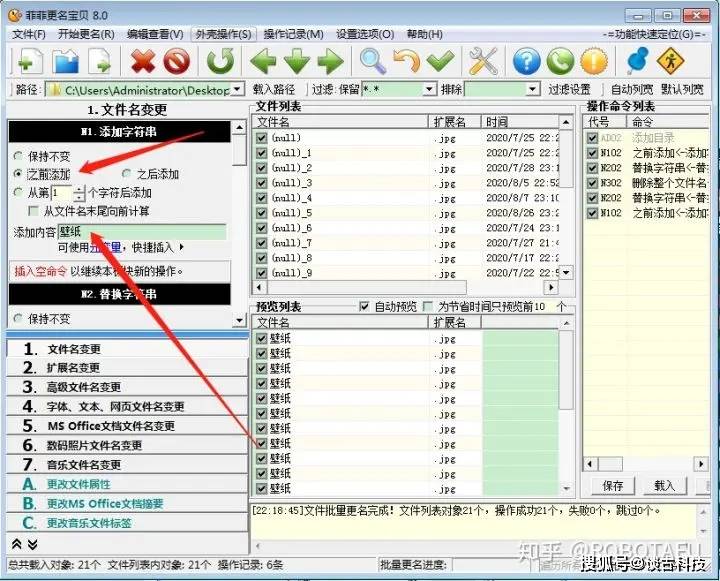Expand section 3. 高级文件名变更
This screenshot has height=581, width=720.
click(127, 387)
